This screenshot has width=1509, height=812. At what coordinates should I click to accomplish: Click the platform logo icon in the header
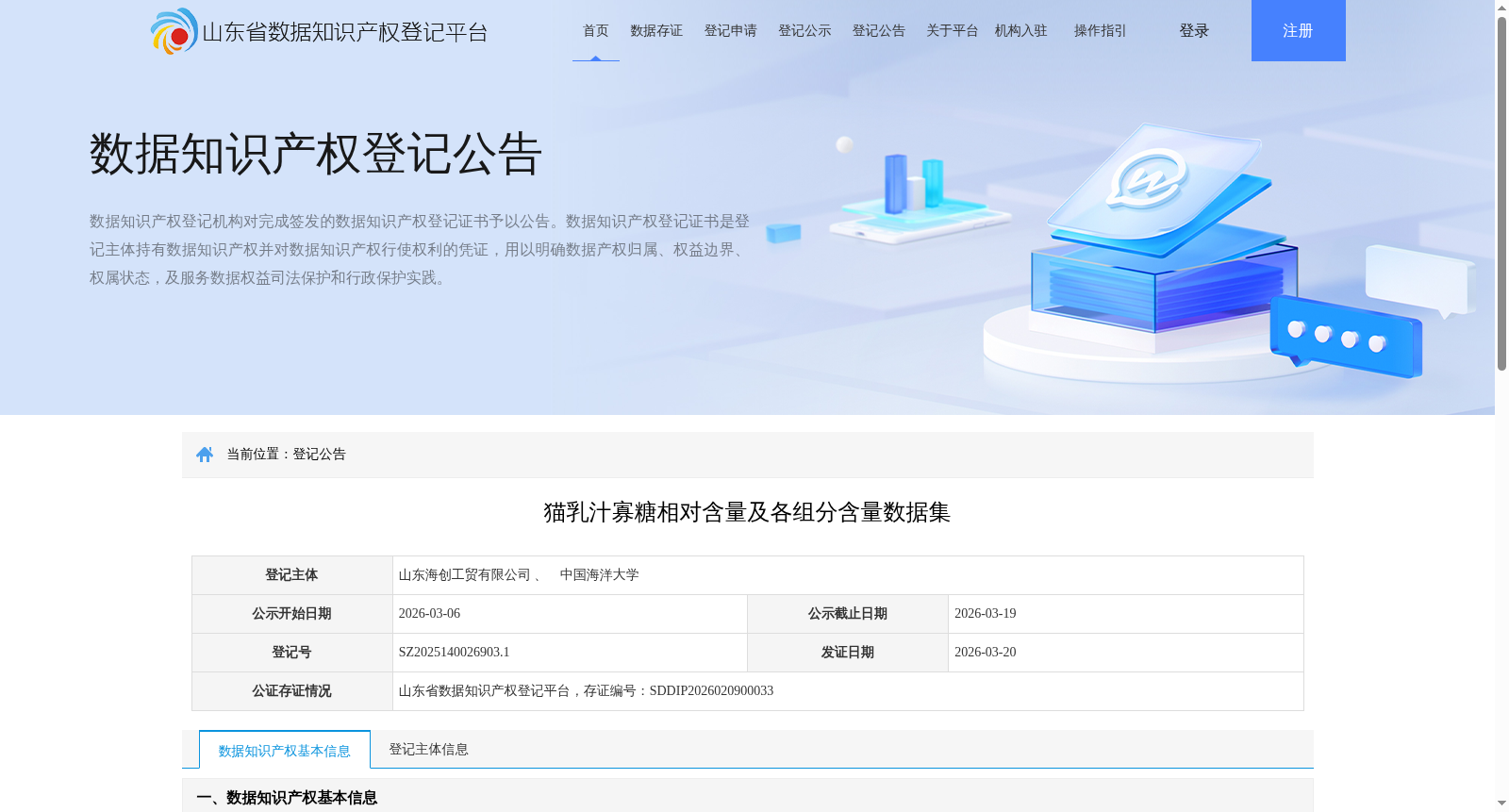(x=174, y=31)
